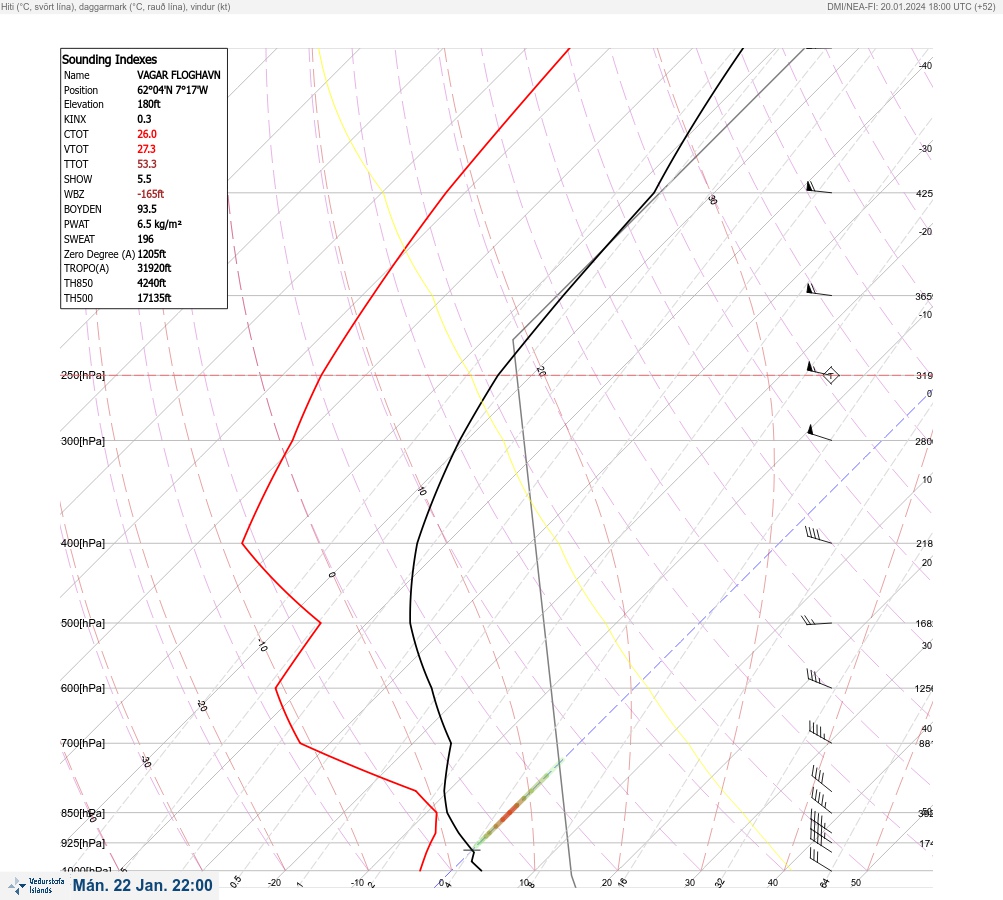This screenshot has width=1003, height=900.
Task: Click the diamond tropopause marker at 250 hPa
Action: pyautogui.click(x=830, y=375)
